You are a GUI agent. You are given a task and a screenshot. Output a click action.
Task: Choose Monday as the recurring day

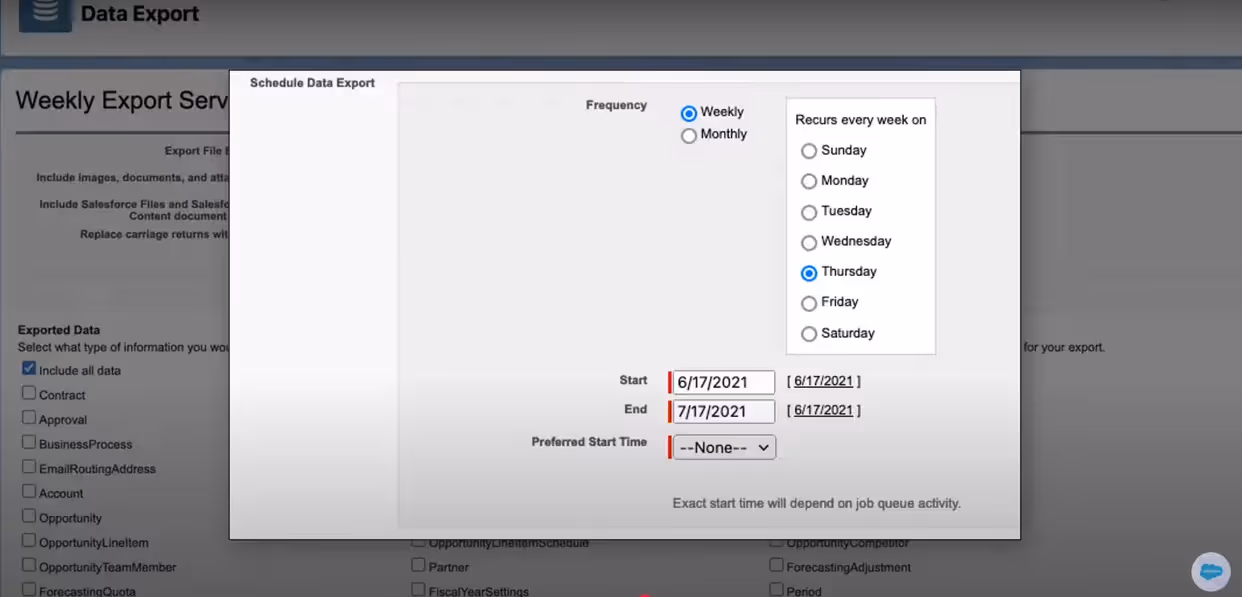pyautogui.click(x=809, y=181)
